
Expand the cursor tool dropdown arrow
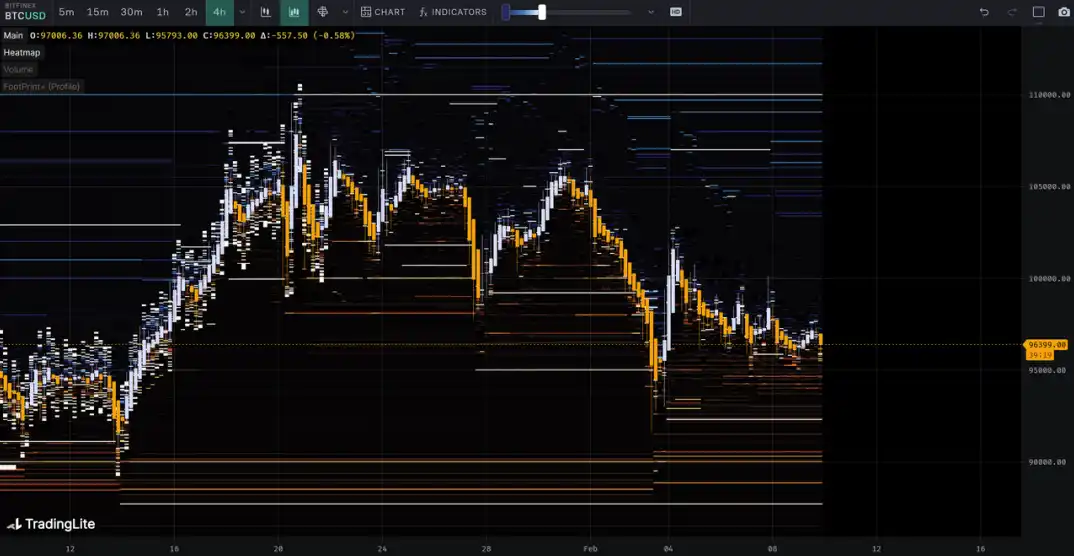[345, 12]
